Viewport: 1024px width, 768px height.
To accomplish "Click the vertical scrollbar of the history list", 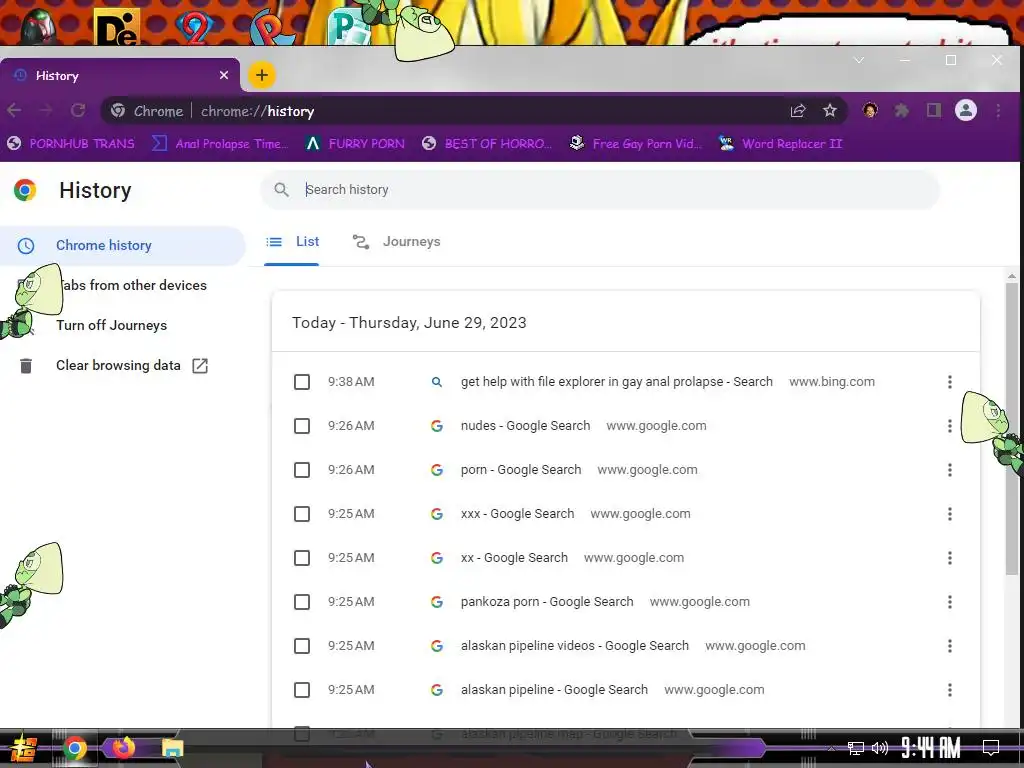I will coord(1012,428).
